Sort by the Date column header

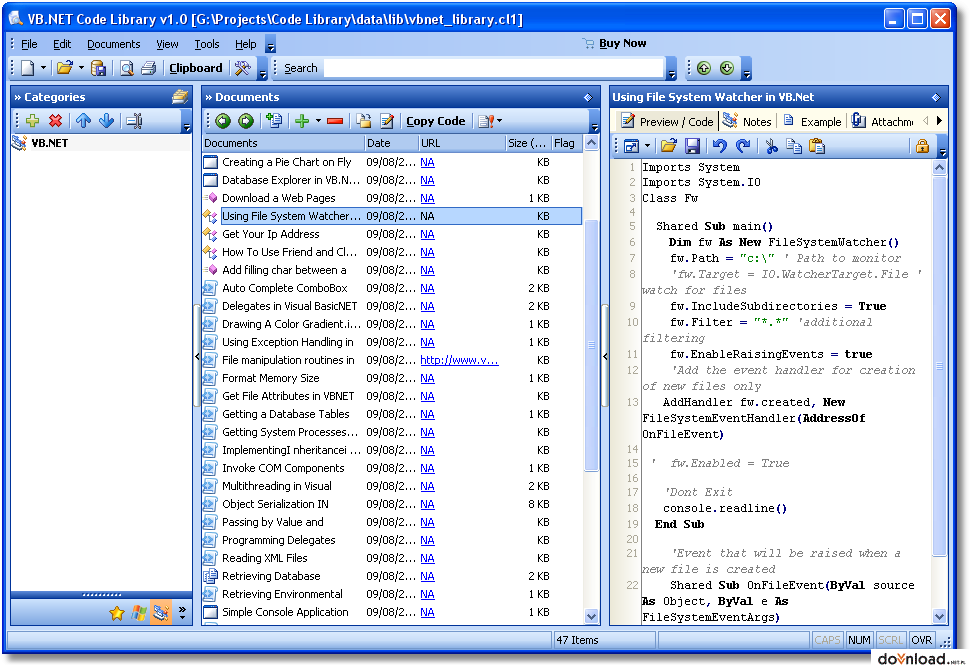tap(391, 143)
